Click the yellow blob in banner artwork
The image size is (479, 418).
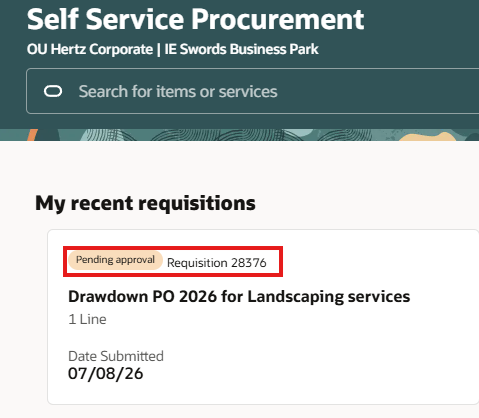(429, 136)
